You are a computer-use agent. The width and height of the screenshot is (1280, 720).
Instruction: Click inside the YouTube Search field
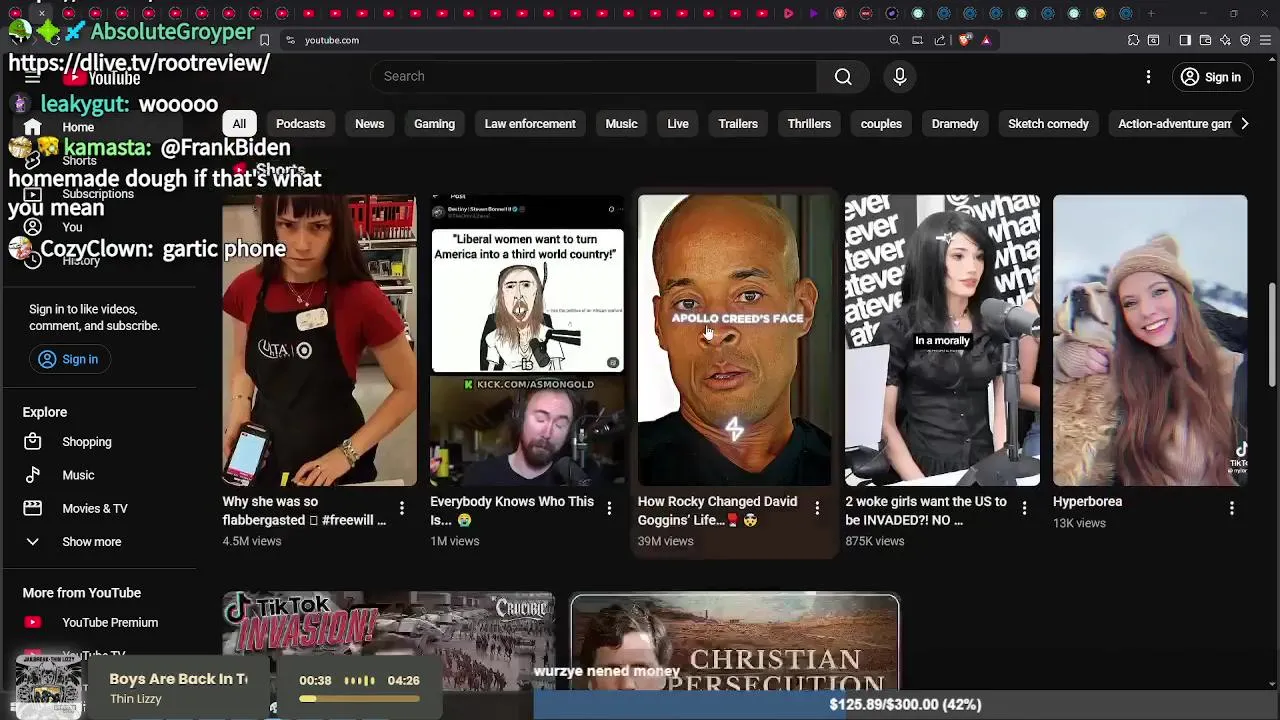tap(593, 77)
